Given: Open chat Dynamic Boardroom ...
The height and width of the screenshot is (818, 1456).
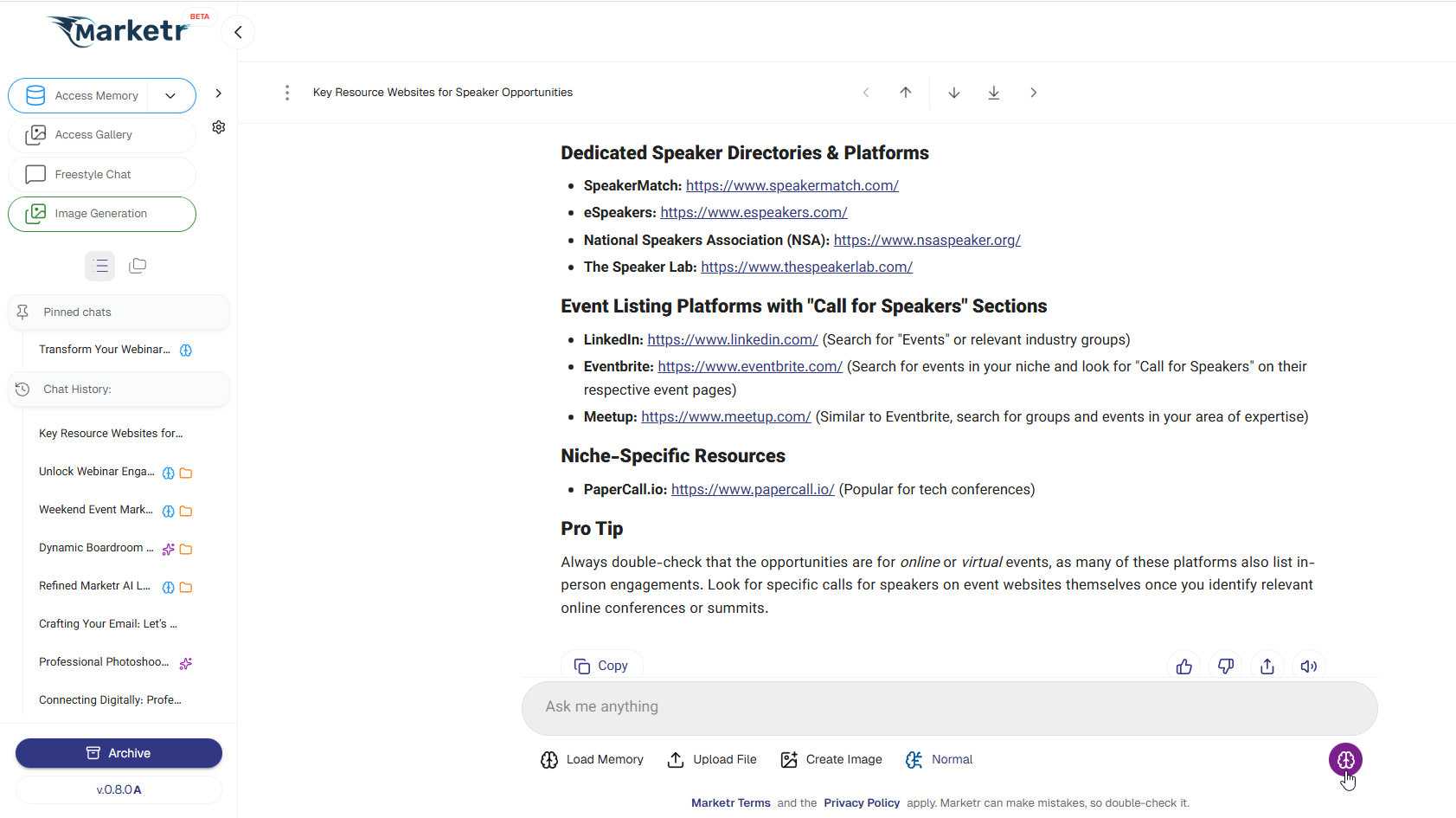Looking at the screenshot, I should click(x=96, y=548).
